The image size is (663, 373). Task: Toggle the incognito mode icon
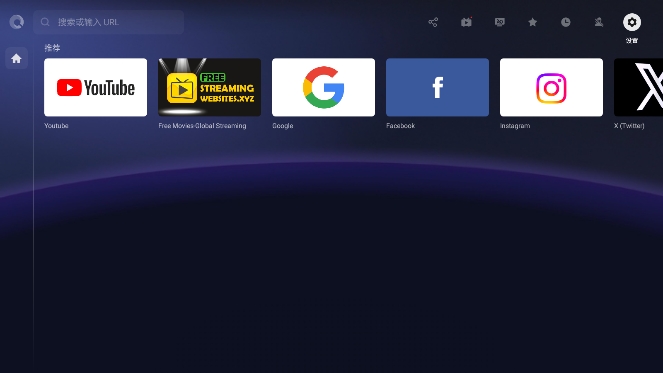pyautogui.click(x=599, y=22)
